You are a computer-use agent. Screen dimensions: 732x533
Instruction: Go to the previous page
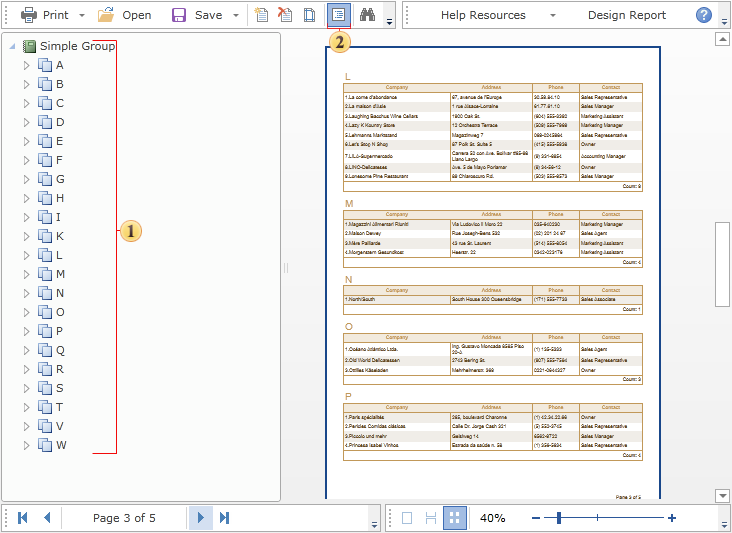(46, 518)
